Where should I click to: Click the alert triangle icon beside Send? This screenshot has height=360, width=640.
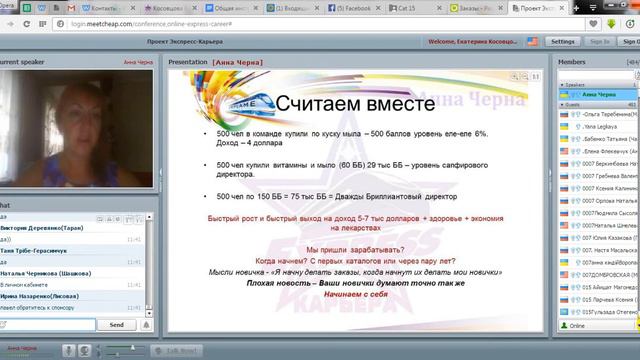tap(146, 325)
